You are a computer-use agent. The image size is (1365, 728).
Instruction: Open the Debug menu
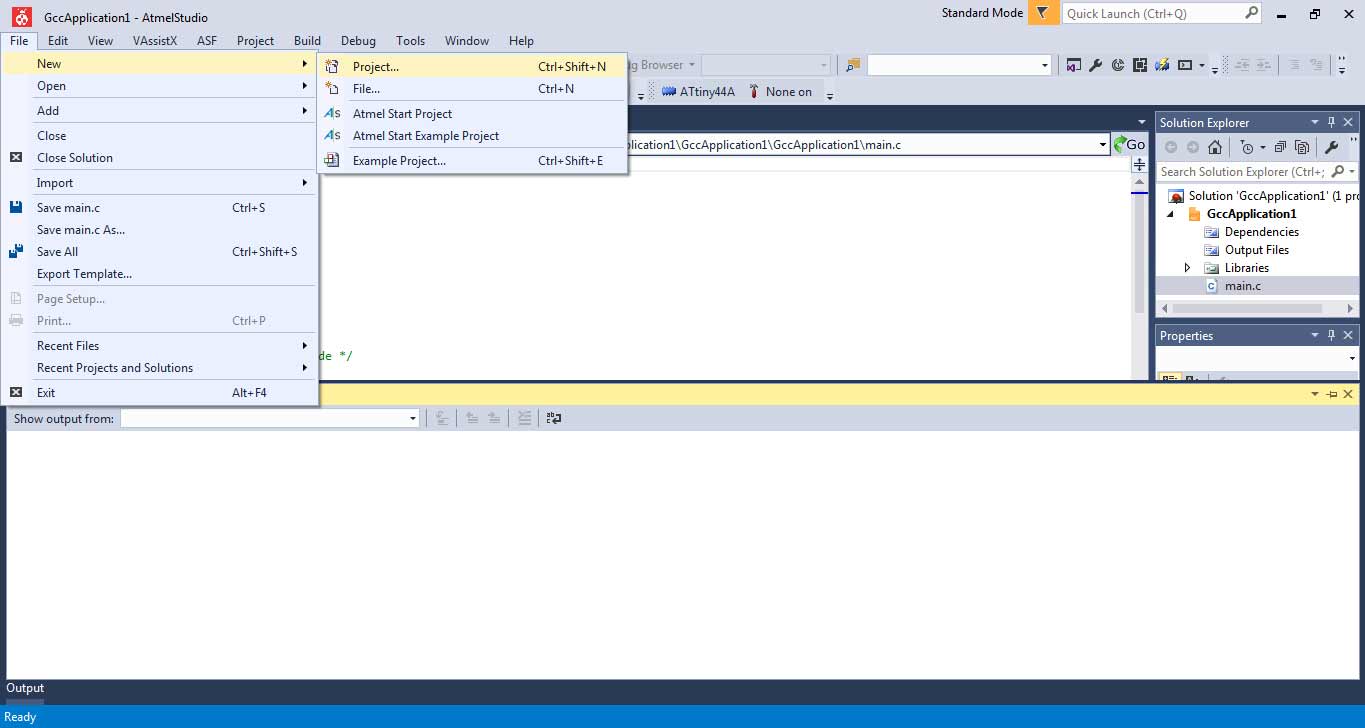tap(358, 40)
